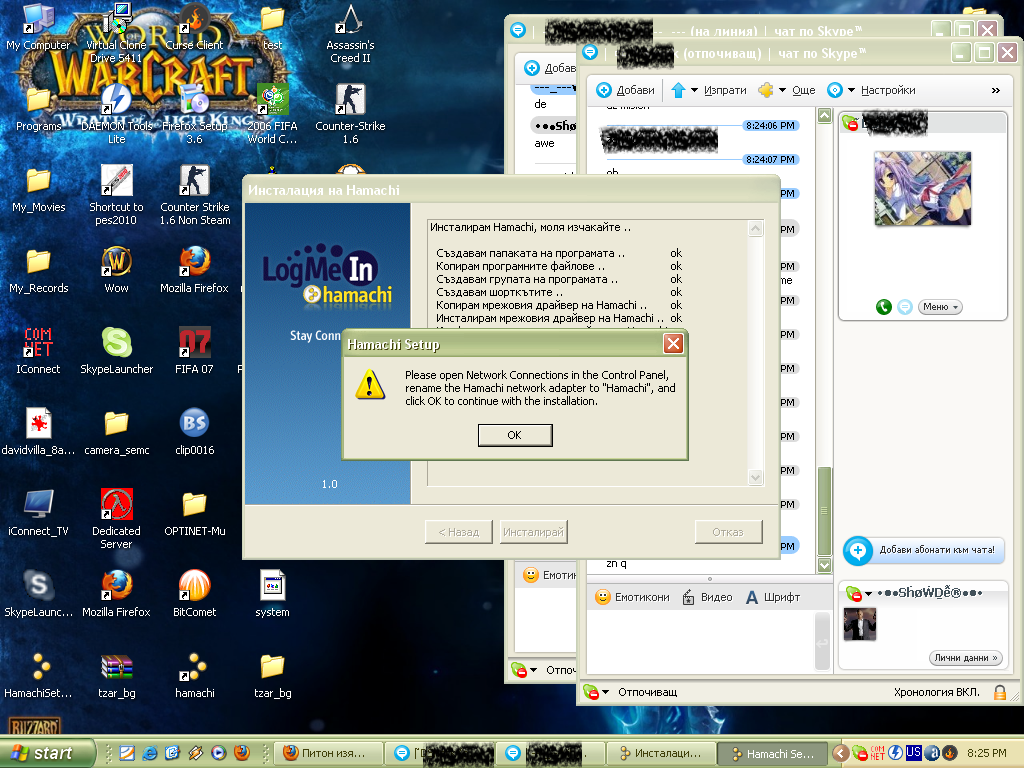This screenshot has height=768, width=1024.
Task: Click the Добав button in back Skype window
Action: [550, 68]
